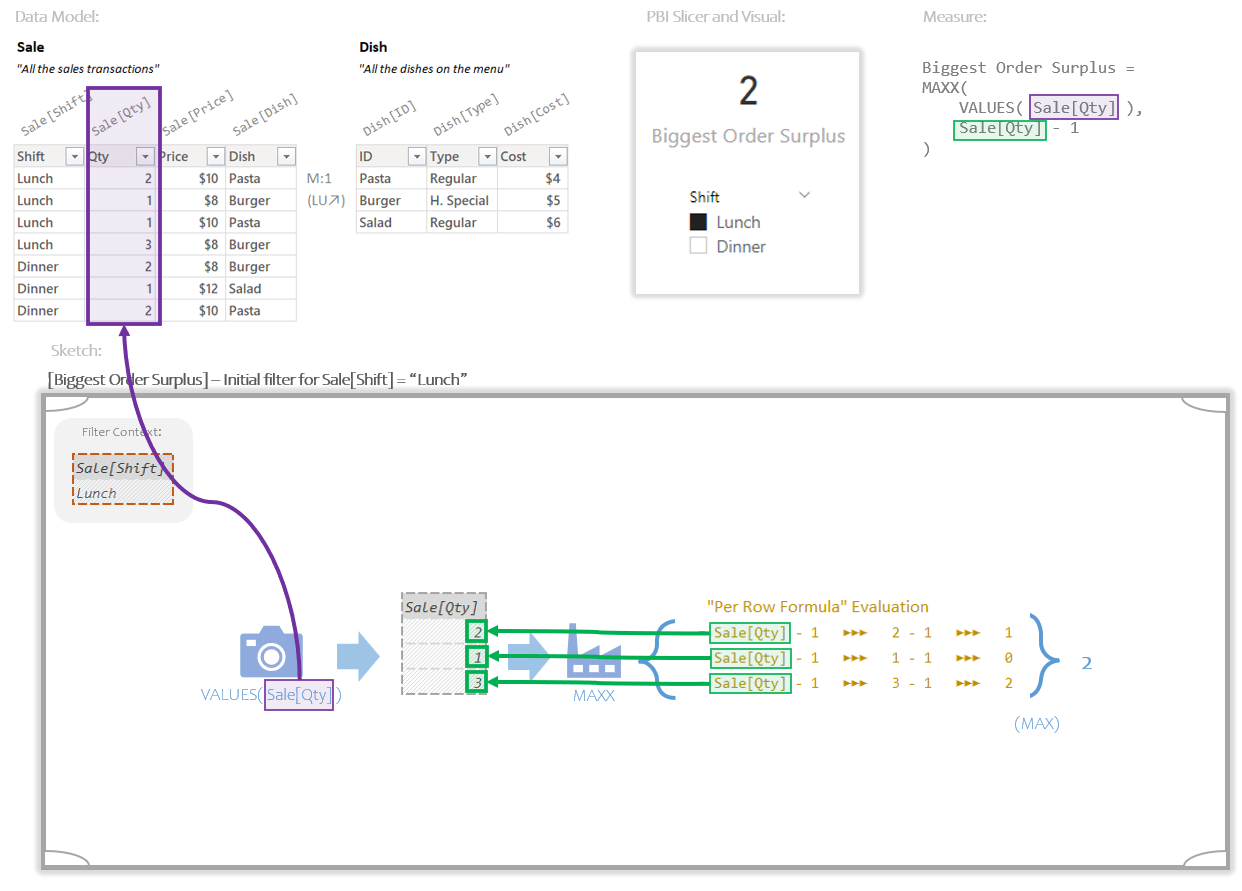Image resolution: width=1242 pixels, height=891 pixels.
Task: Click the green Sale[Qty] box in the measure
Action: 999,129
